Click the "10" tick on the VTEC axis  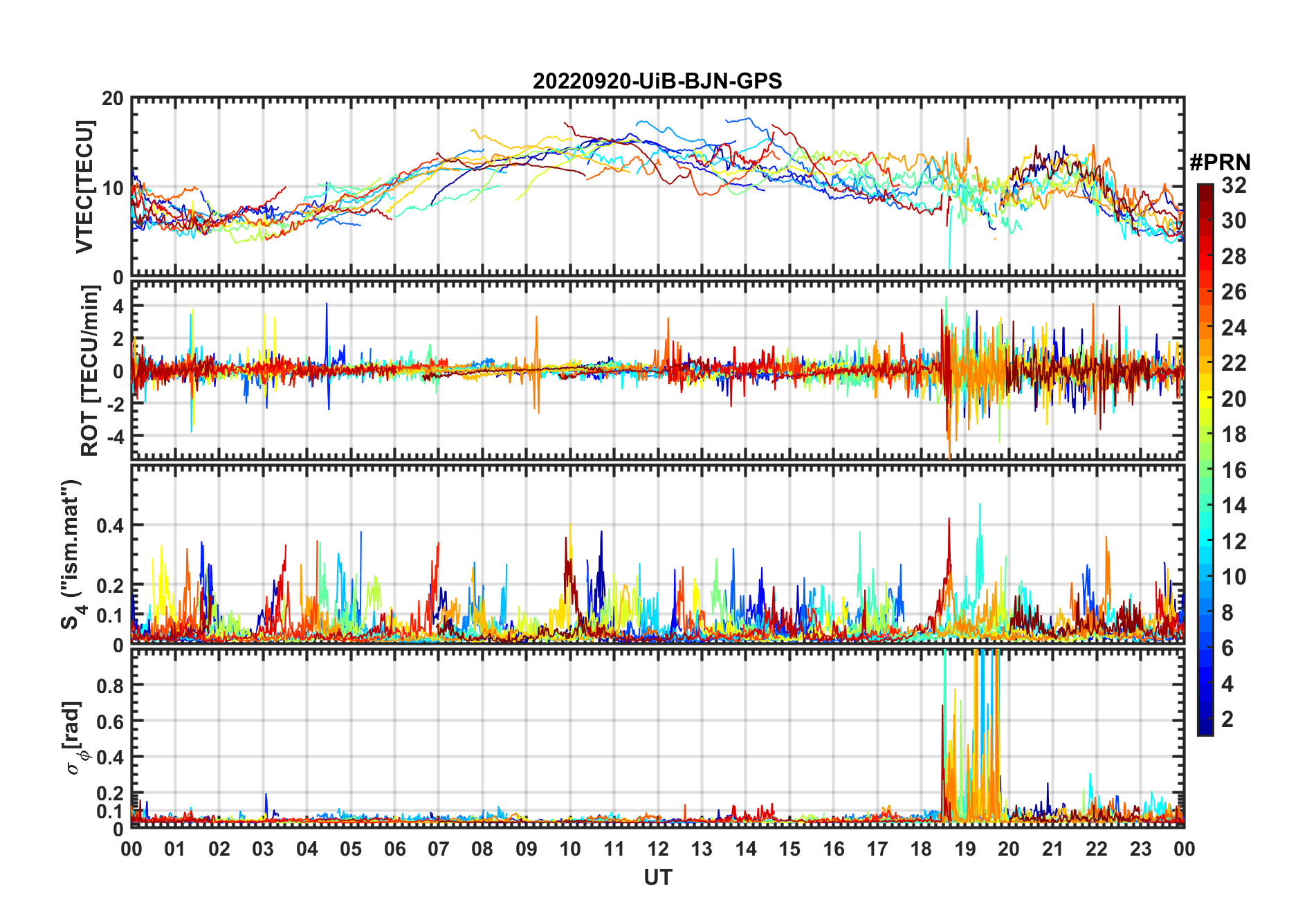tap(113, 187)
